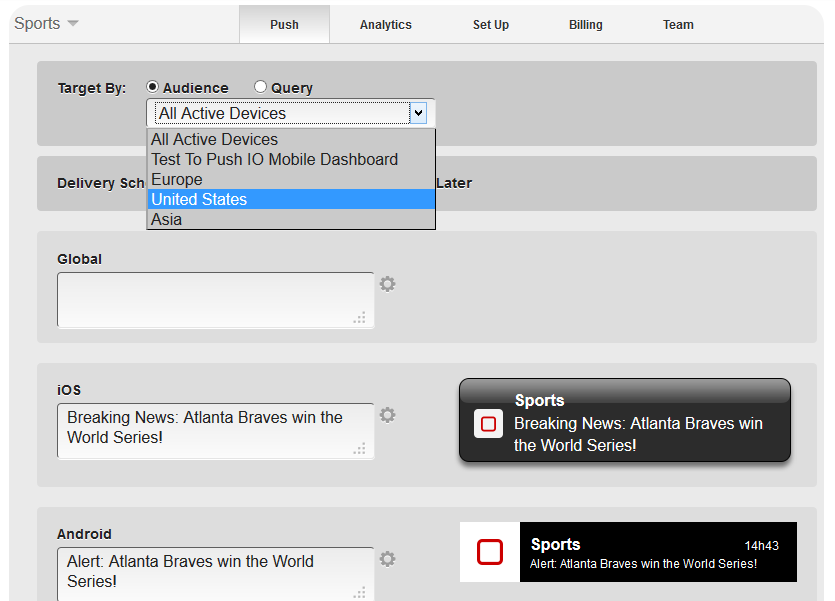Select the Audience radio button
Screen dimensions: 835x601
coord(152,87)
